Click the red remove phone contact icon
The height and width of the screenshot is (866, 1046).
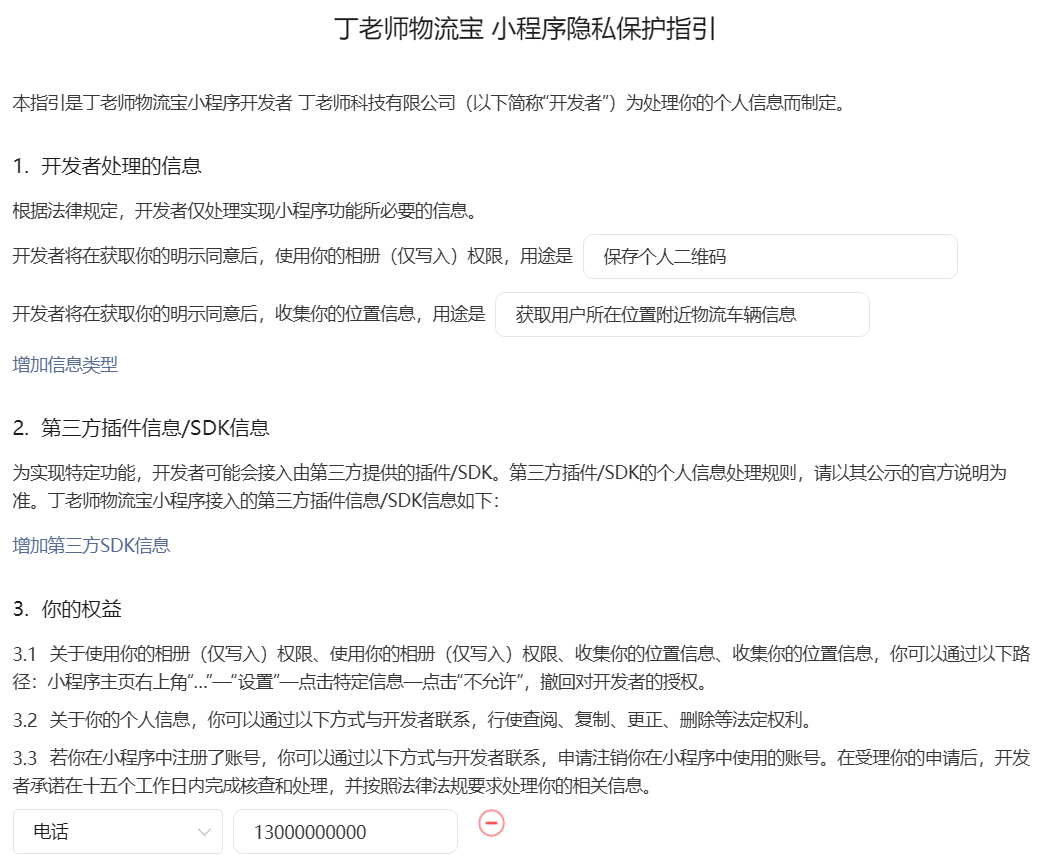point(491,823)
